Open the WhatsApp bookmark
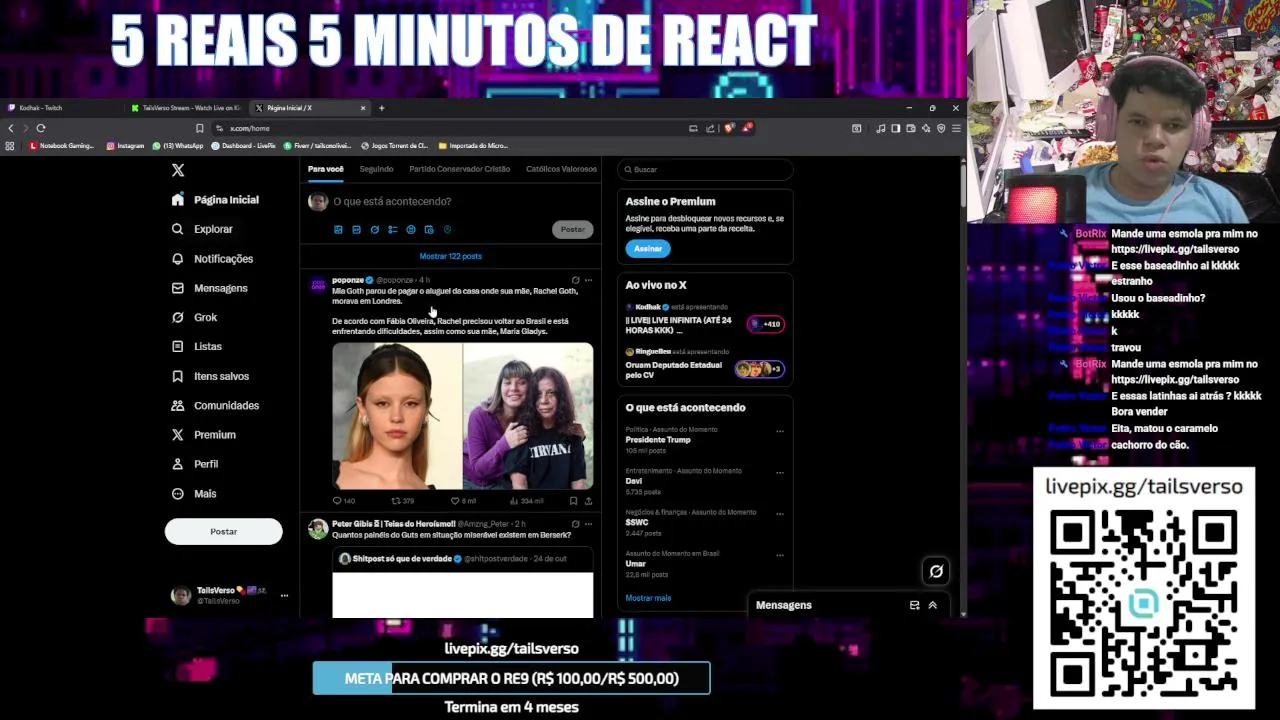The image size is (1280, 720). click(177, 146)
